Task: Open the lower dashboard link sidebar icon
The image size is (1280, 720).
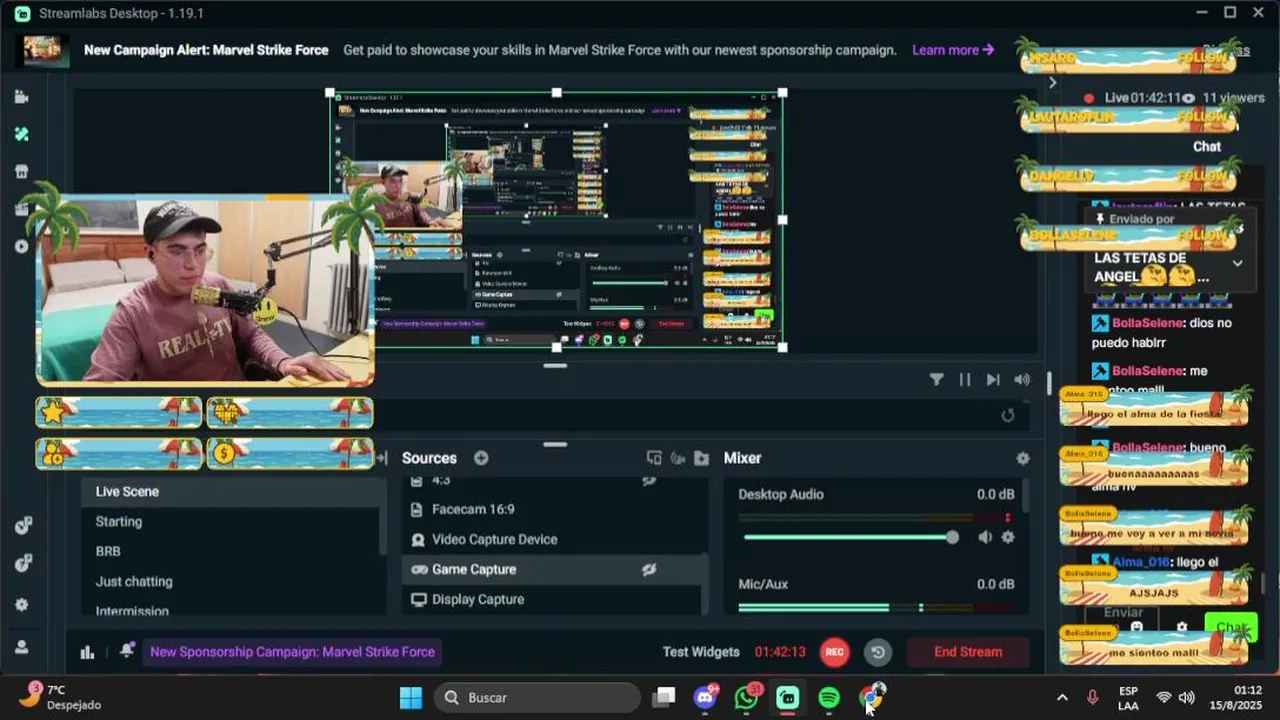Action: coord(22,564)
